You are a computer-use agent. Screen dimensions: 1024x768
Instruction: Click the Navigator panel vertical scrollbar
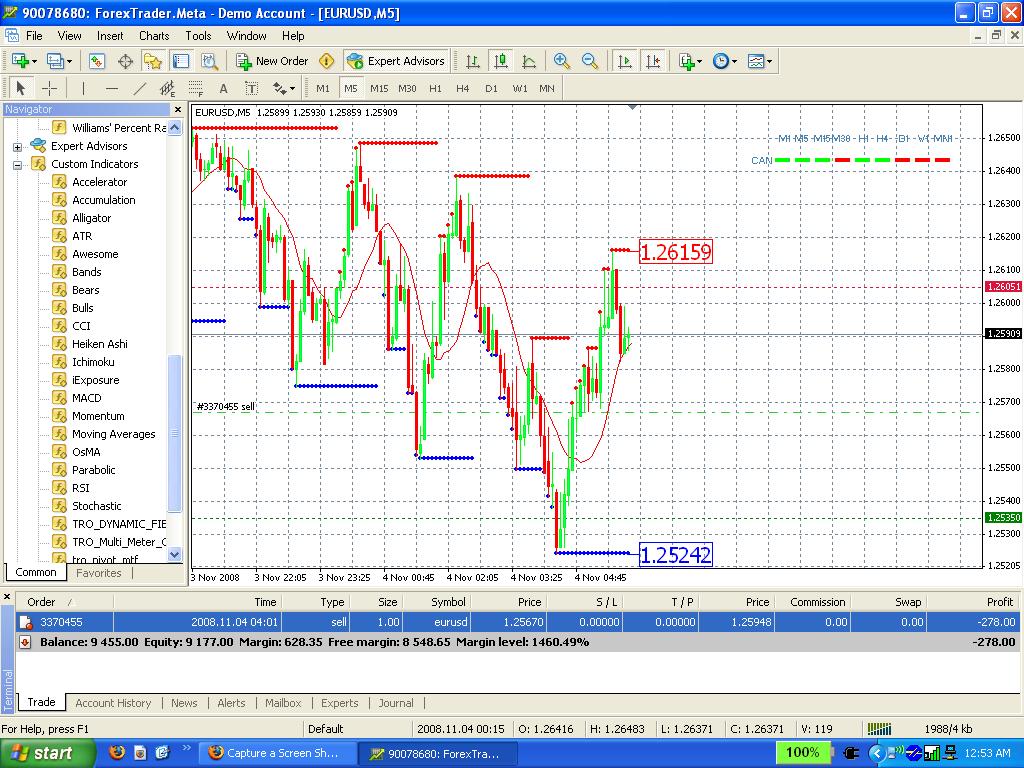[175, 430]
